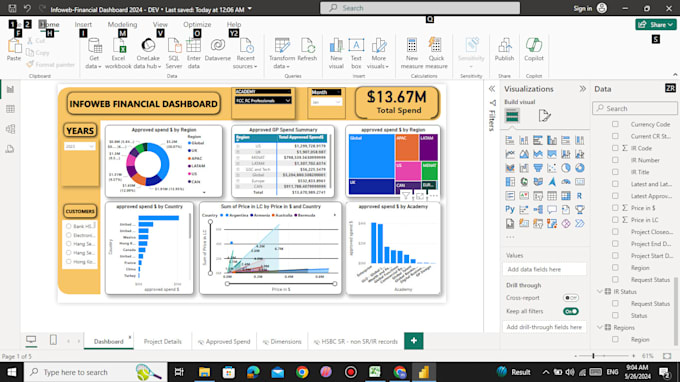This screenshot has width=680, height=382.
Task: Select the KPI visualization
Action: (524, 196)
